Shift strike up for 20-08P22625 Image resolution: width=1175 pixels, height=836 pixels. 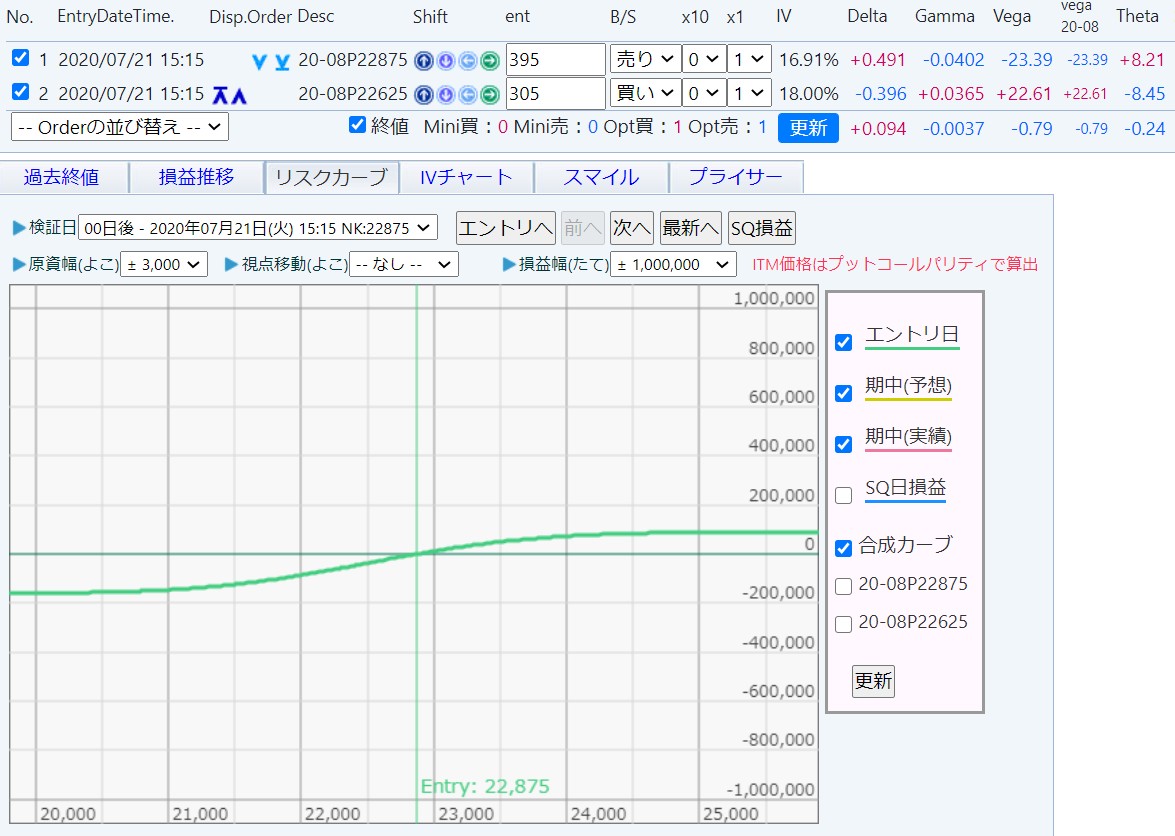(x=424, y=94)
